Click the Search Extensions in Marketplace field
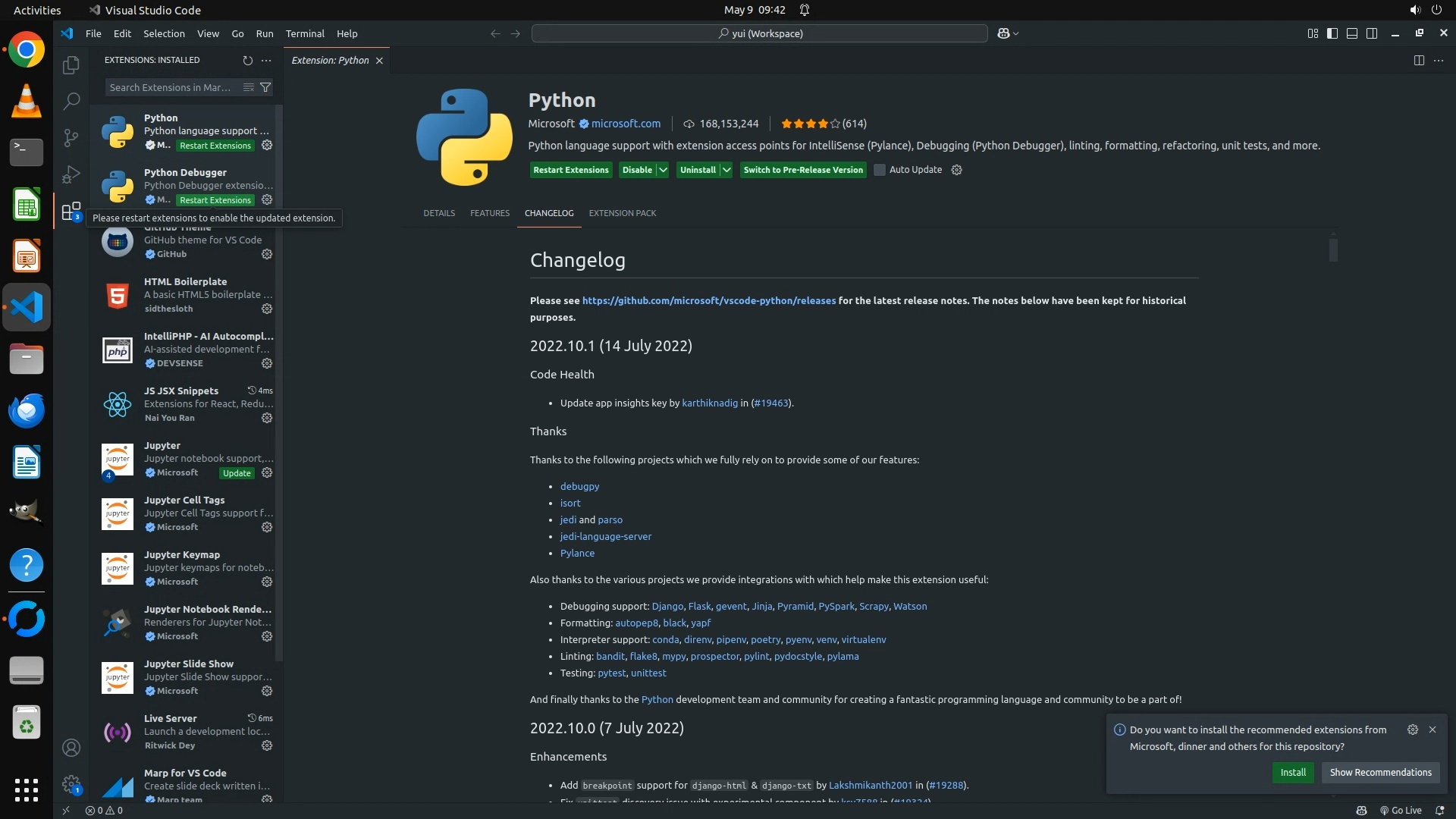 click(x=171, y=87)
